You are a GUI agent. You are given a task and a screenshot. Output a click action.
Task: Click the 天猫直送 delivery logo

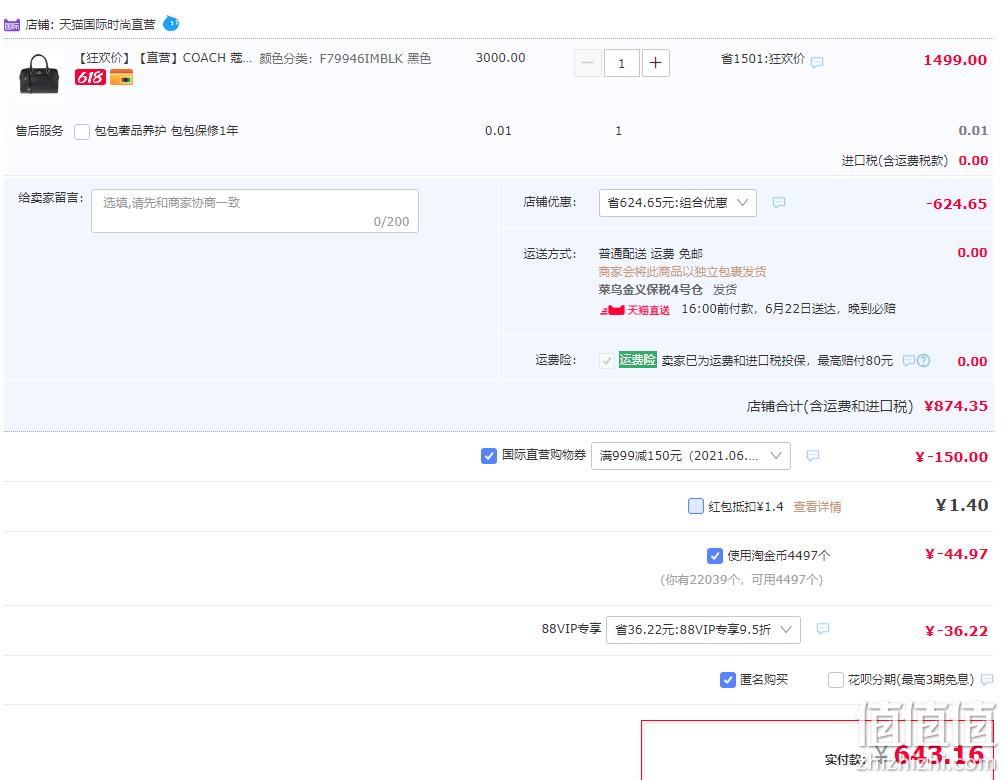coord(635,310)
